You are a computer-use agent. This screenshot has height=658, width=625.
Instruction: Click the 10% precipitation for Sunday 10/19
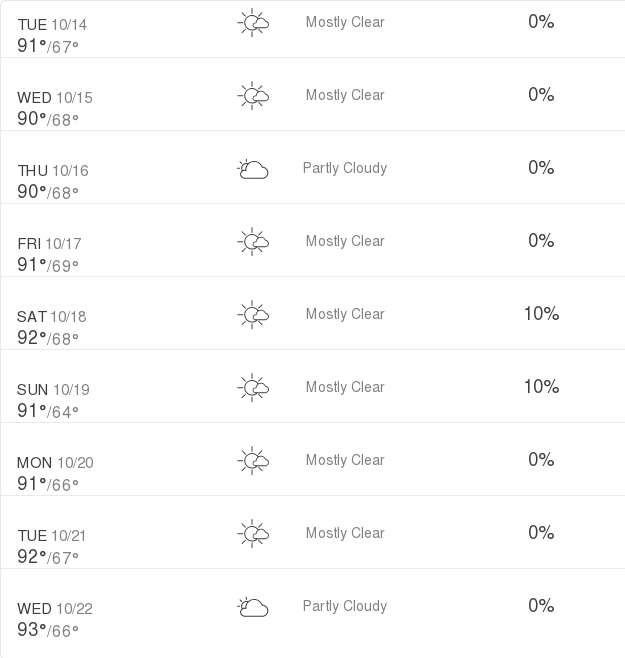[541, 387]
